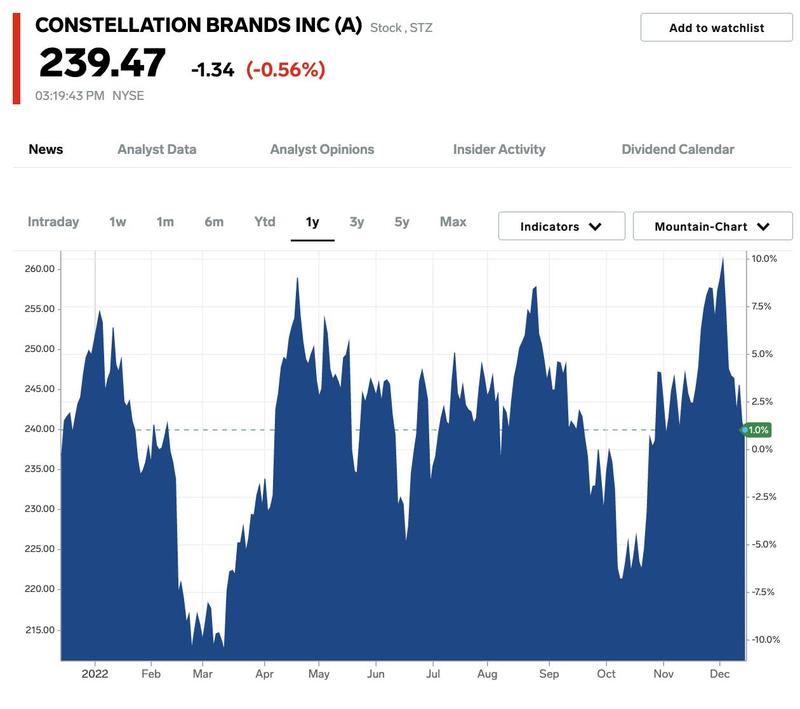Select Ytd chart range
The image size is (800, 709).
click(x=264, y=222)
